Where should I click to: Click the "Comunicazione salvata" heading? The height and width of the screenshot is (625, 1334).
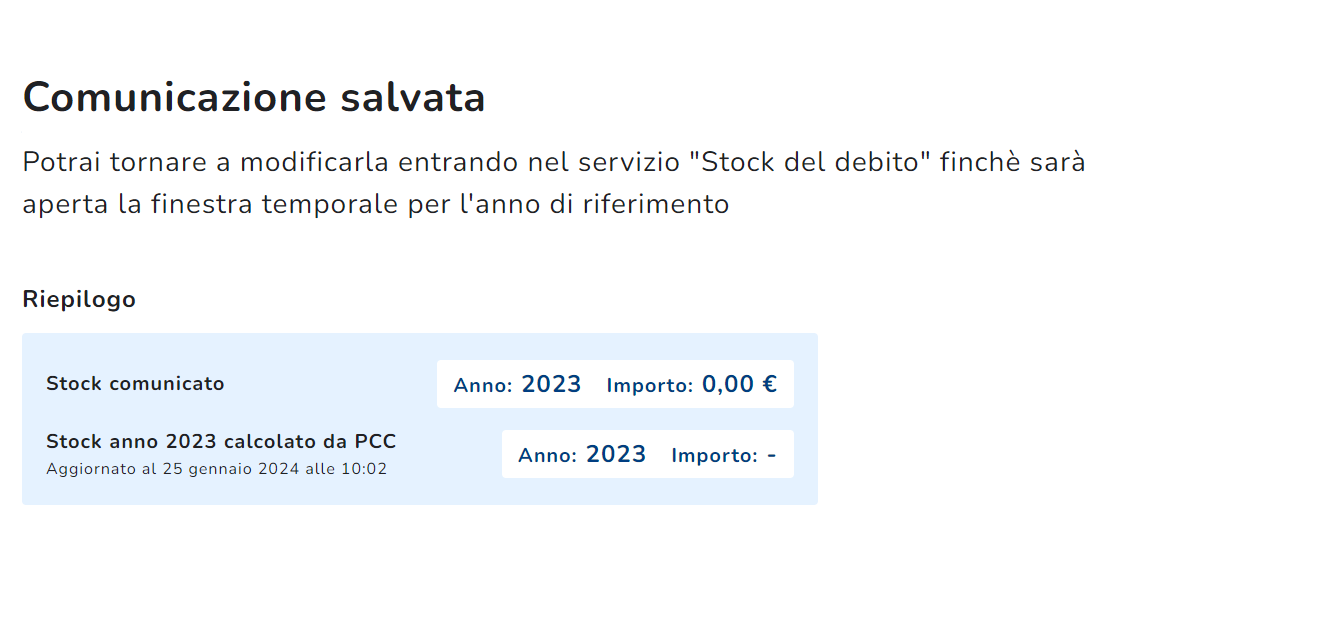(254, 98)
